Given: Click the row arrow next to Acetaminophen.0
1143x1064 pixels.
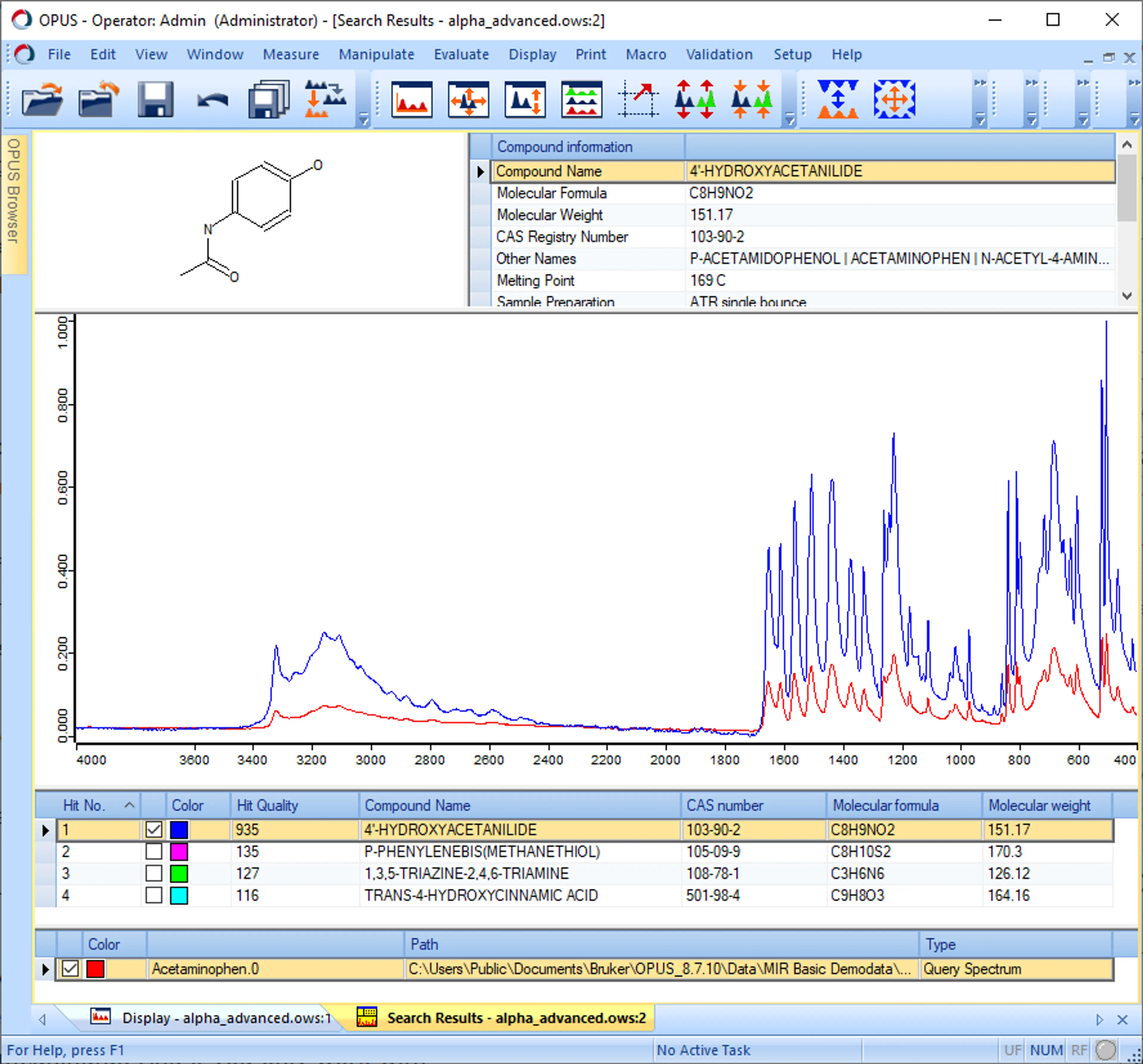Looking at the screenshot, I should click(x=46, y=969).
